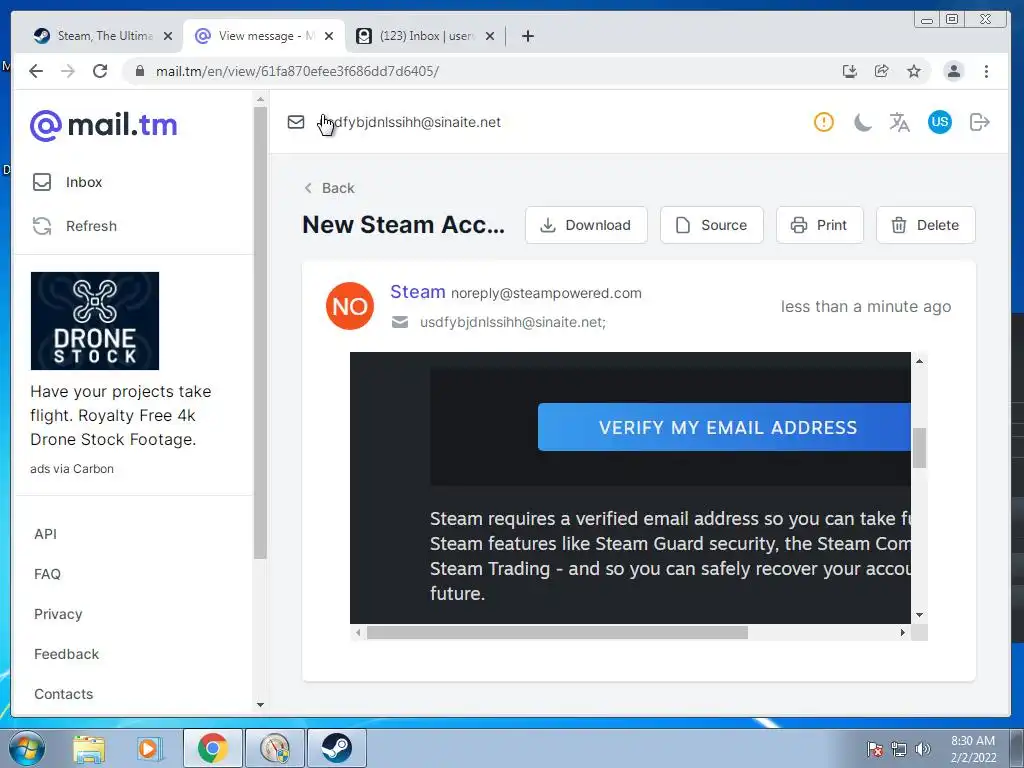Click the install app icon in address bar
This screenshot has width=1024, height=768.
[850, 71]
